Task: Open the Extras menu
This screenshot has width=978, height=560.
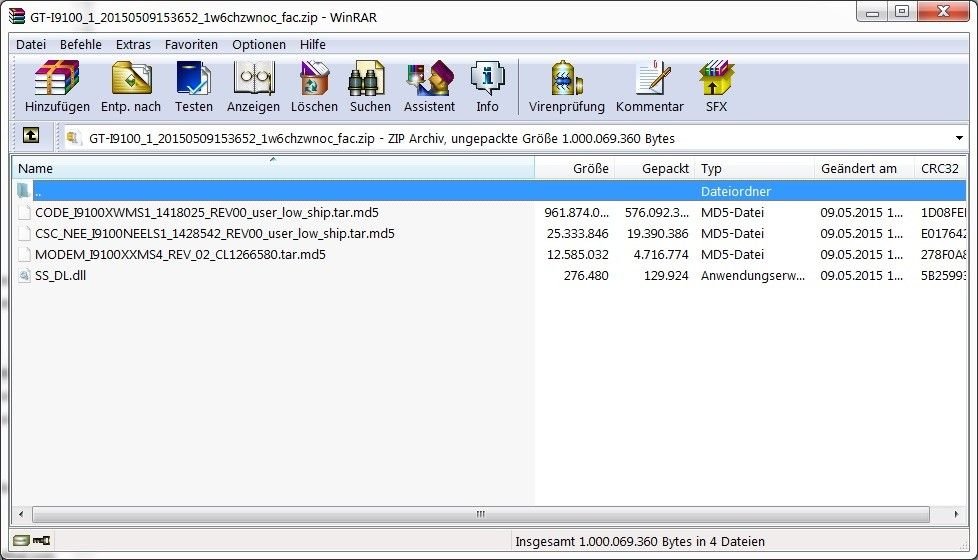Action: 133,44
